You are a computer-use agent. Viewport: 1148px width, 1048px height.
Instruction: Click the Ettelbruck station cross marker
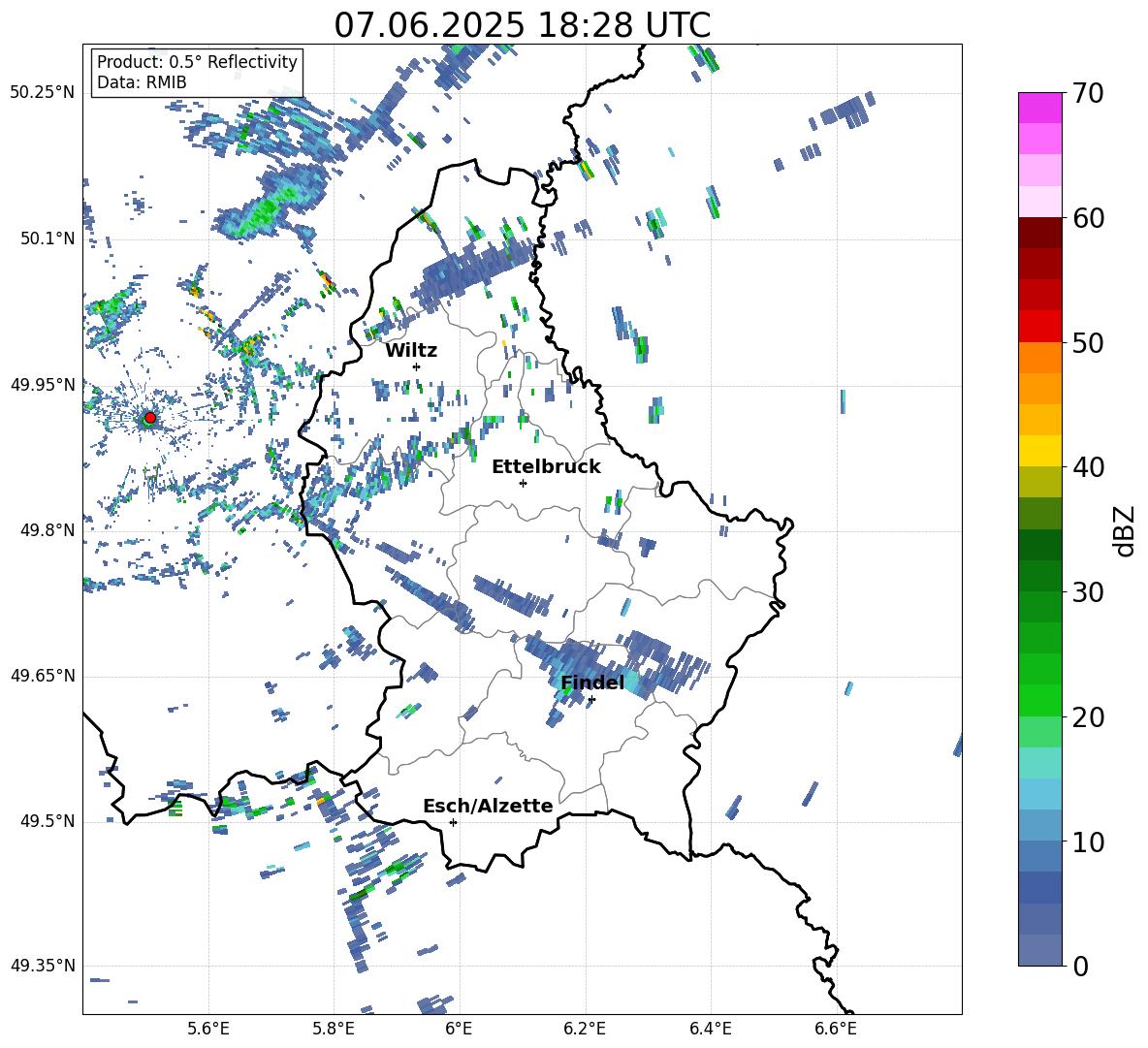point(523,483)
